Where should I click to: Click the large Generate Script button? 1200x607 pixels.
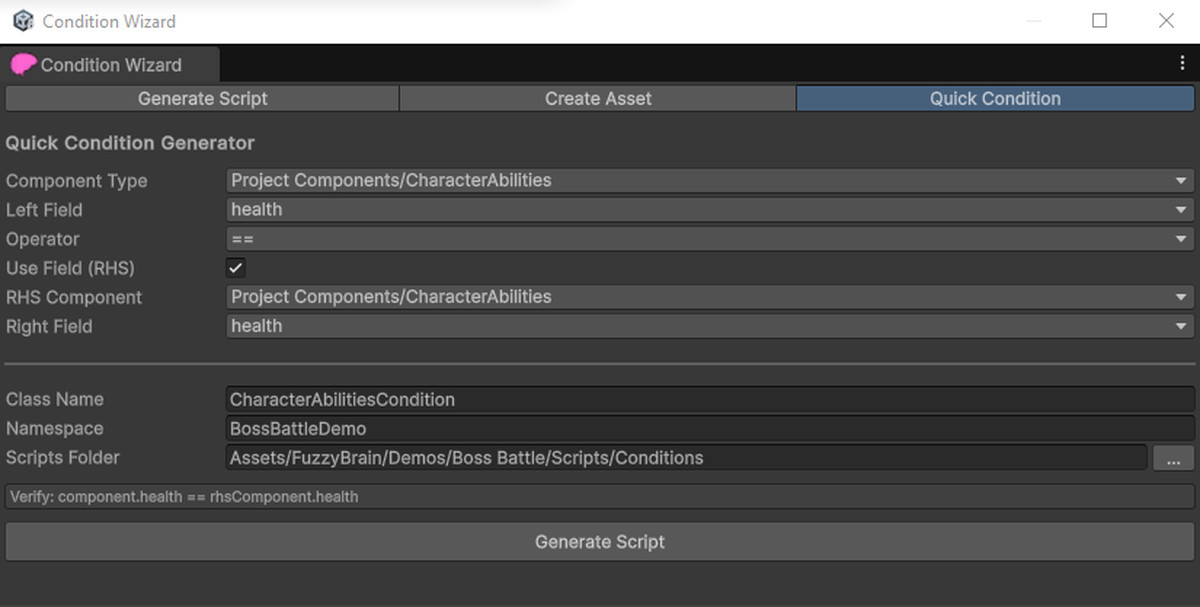pyautogui.click(x=600, y=542)
